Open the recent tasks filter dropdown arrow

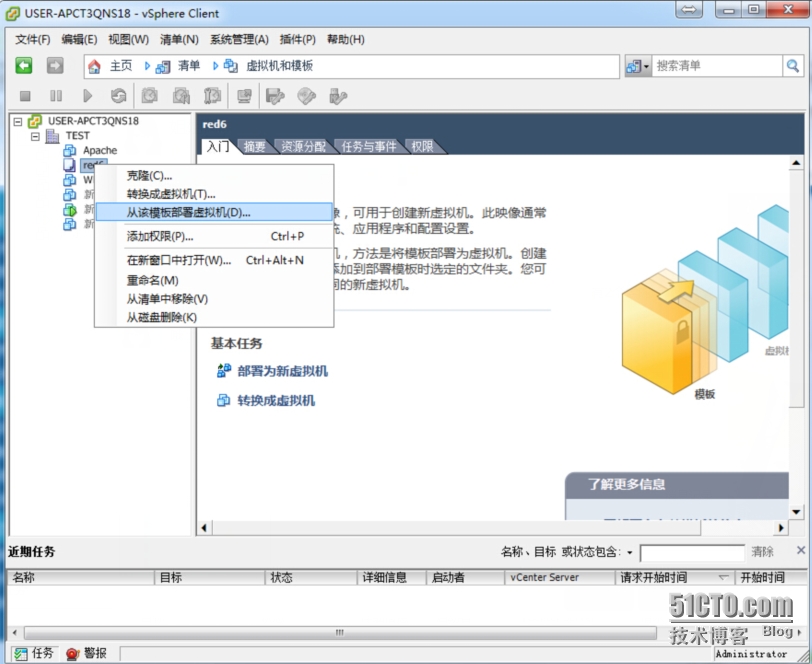click(x=630, y=553)
